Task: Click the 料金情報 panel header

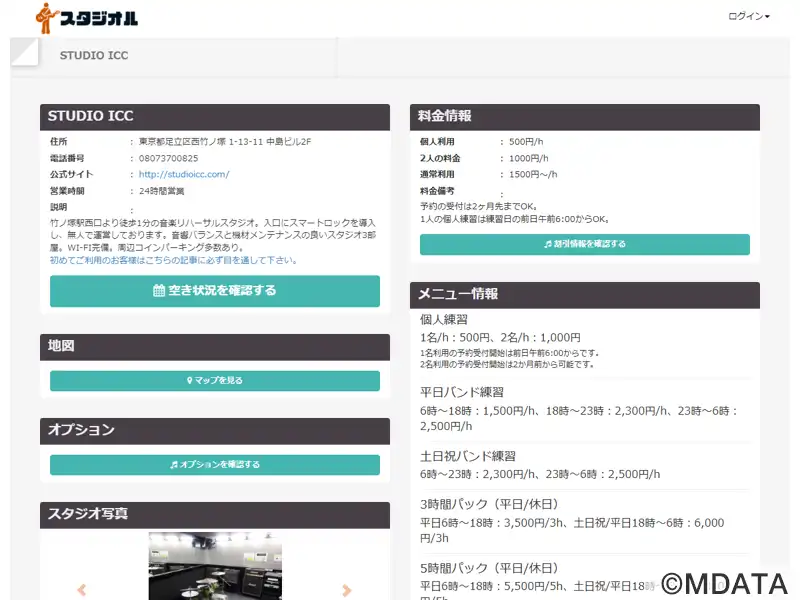Action: [x=585, y=117]
